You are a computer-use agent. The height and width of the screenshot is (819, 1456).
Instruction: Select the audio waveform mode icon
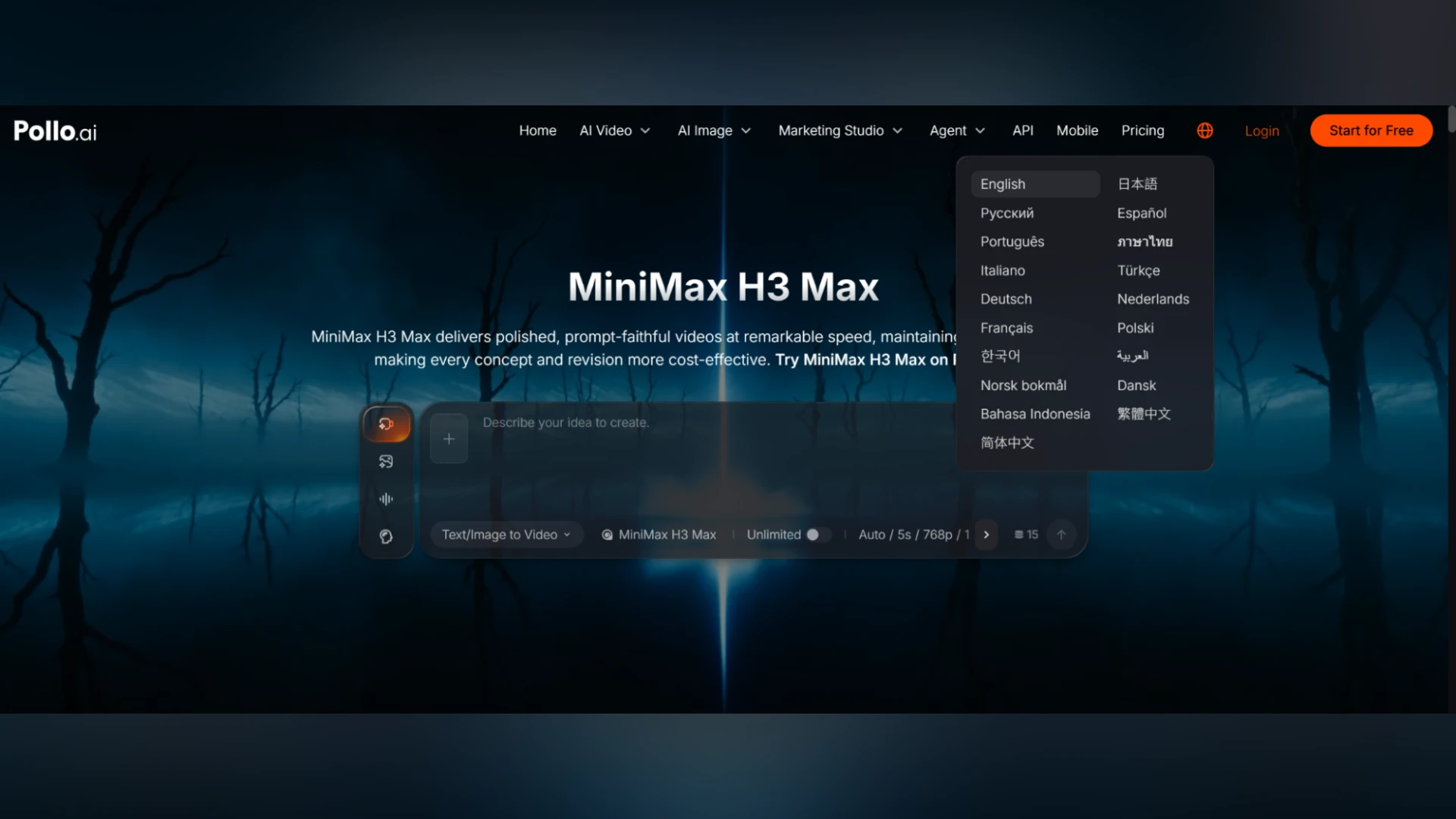click(x=386, y=498)
